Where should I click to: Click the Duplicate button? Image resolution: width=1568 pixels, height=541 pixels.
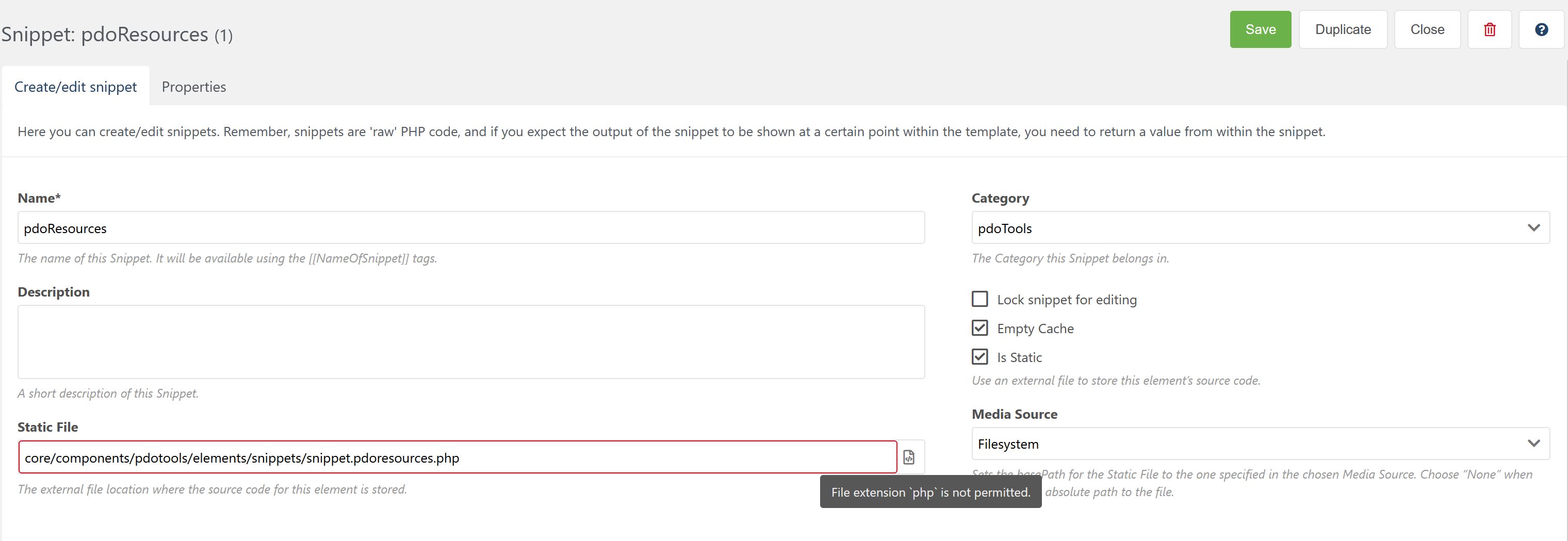[1343, 29]
